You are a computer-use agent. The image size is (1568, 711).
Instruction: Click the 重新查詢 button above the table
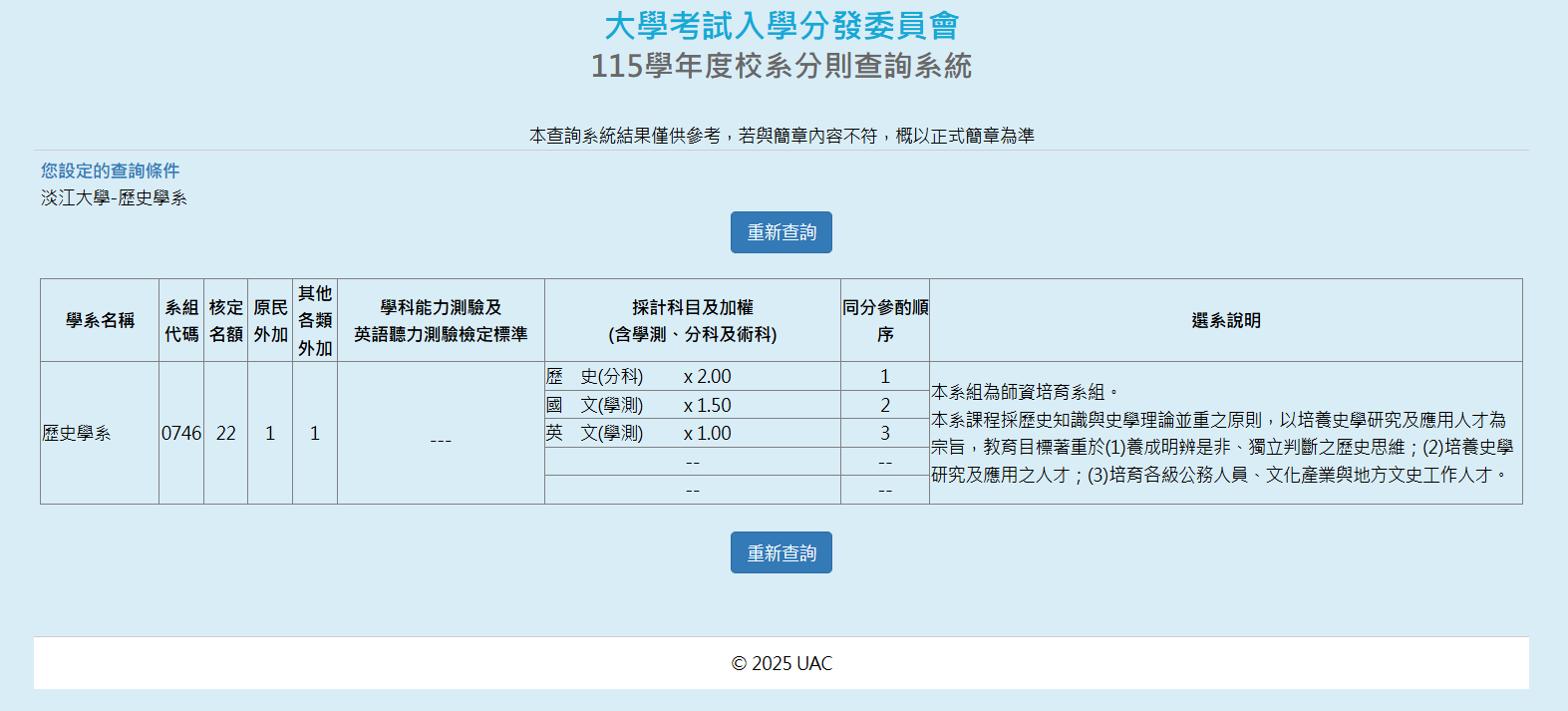click(x=781, y=232)
